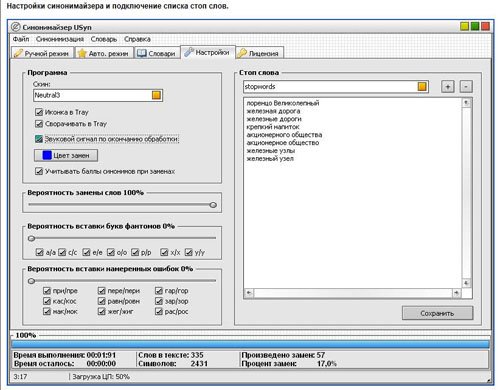Open the Справка menu
This screenshot has height=390, width=500.
(137, 39)
